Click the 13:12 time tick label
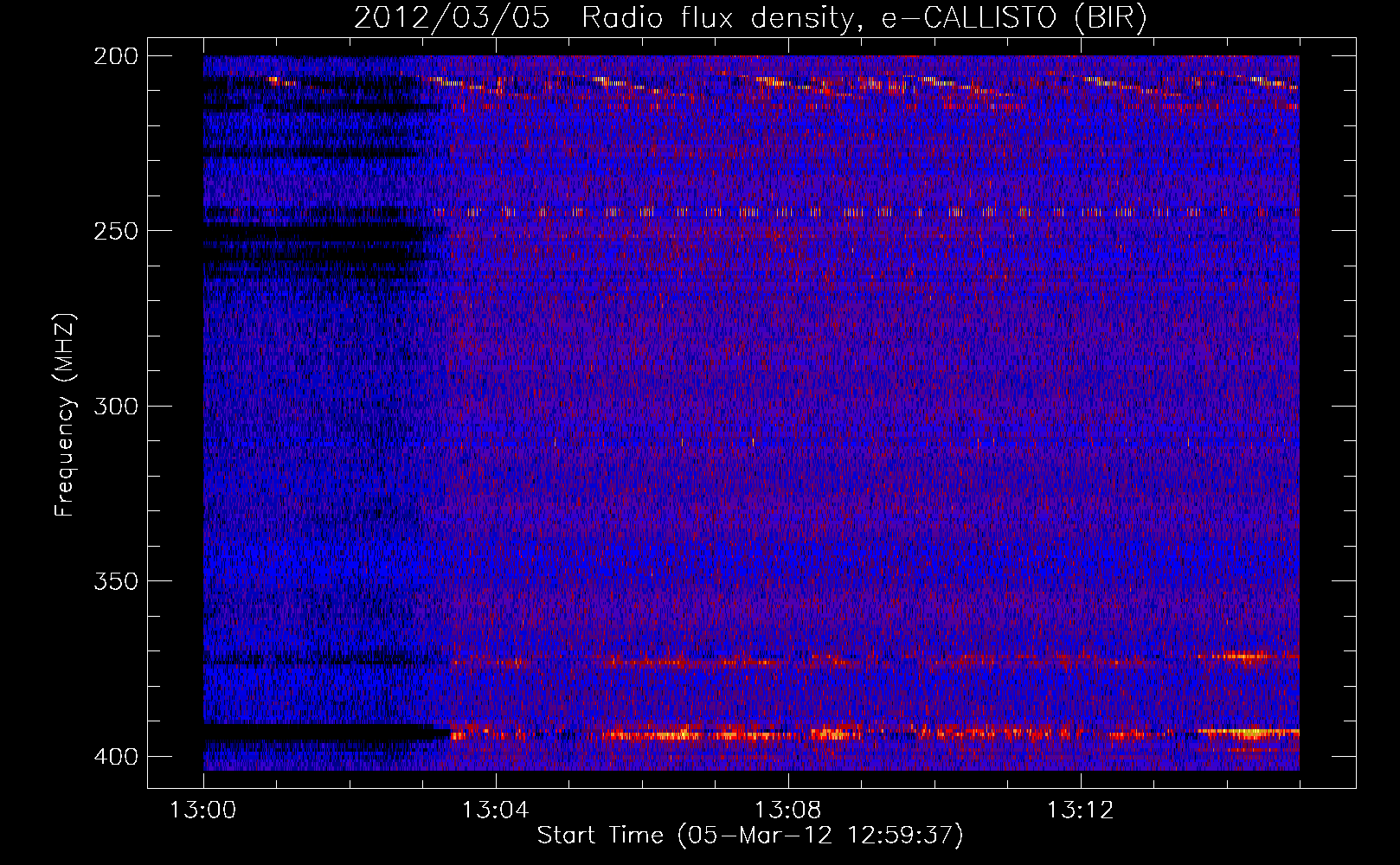Viewport: 1400px width, 865px height. (1081, 811)
